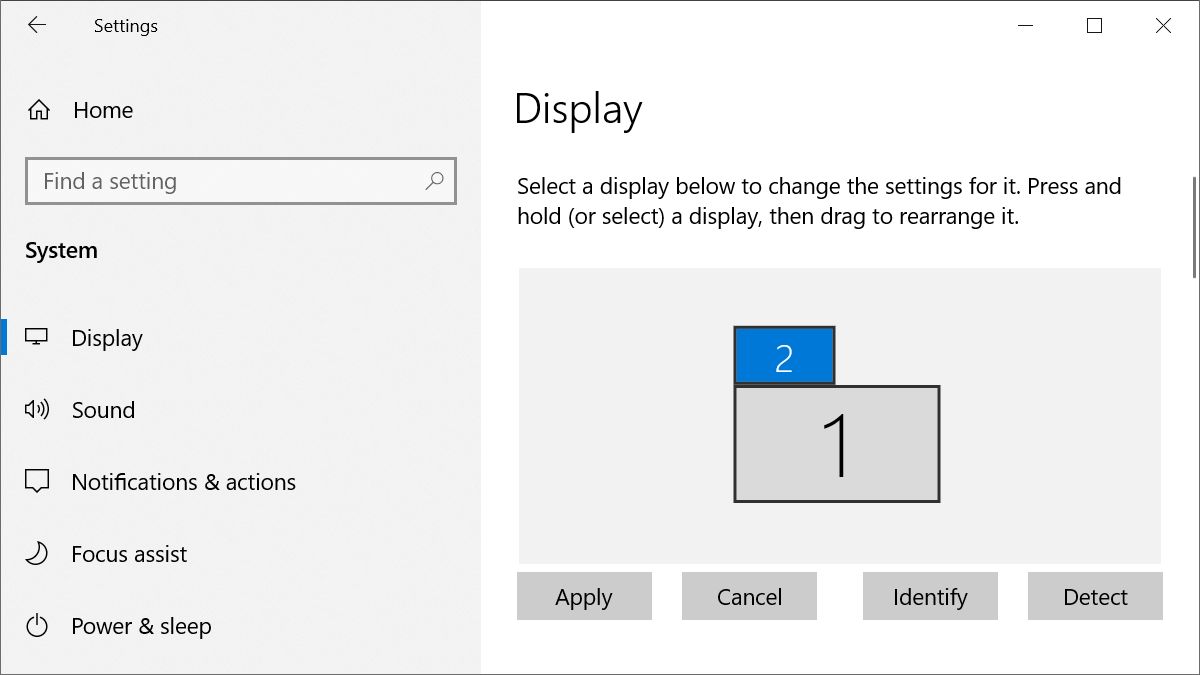The height and width of the screenshot is (675, 1200).
Task: Click the monitor icon beside Display
Action: pyautogui.click(x=37, y=338)
